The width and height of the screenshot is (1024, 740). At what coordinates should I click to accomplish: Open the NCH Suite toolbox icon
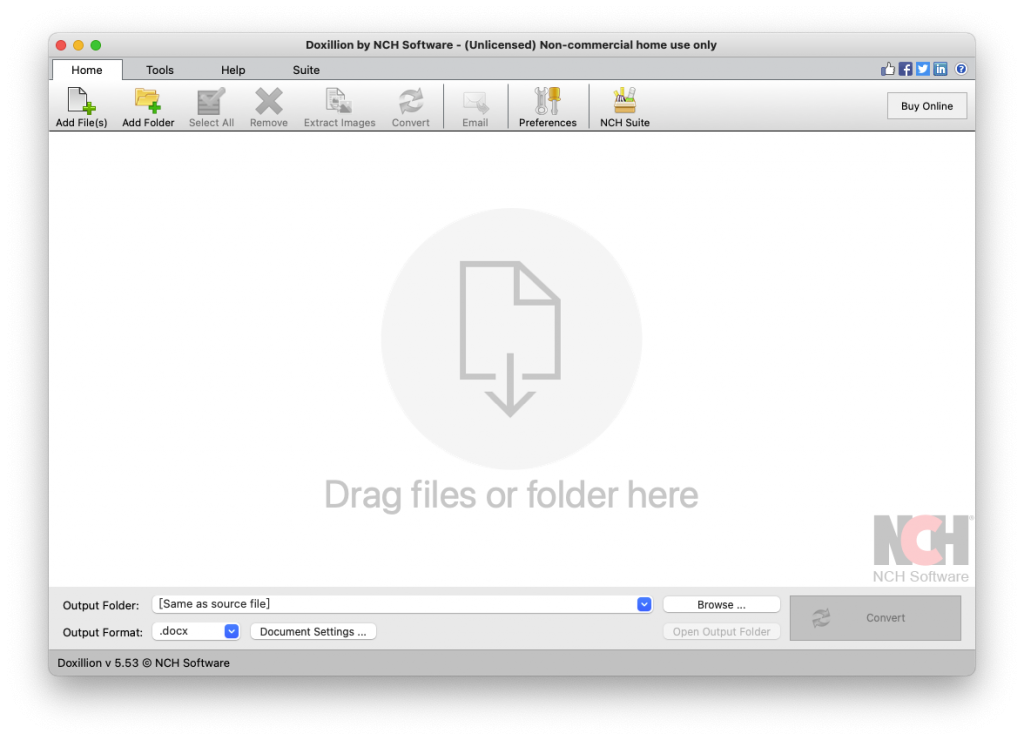[x=624, y=107]
